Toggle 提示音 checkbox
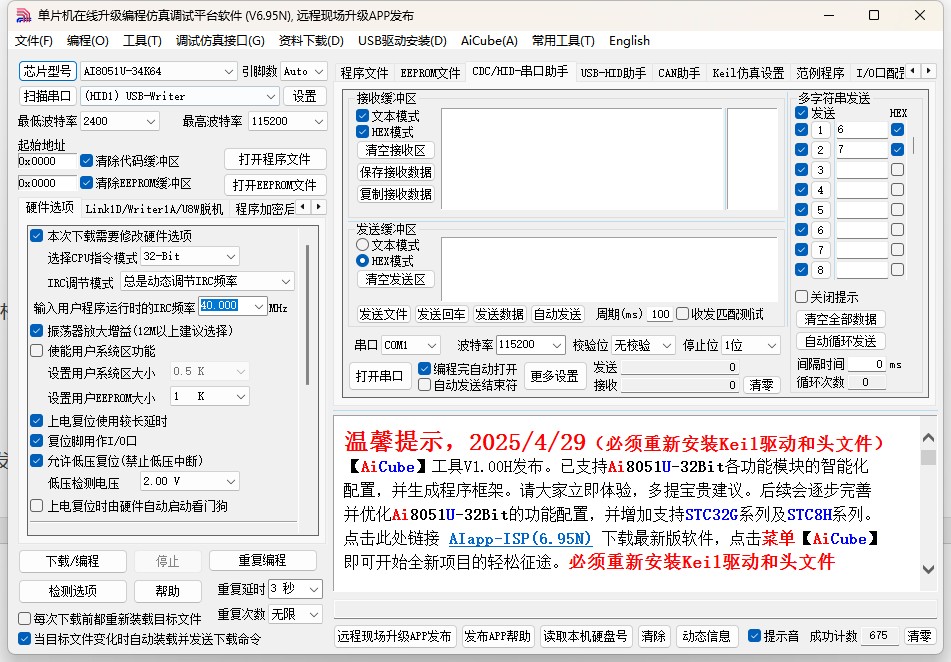951x662 pixels. (754, 635)
